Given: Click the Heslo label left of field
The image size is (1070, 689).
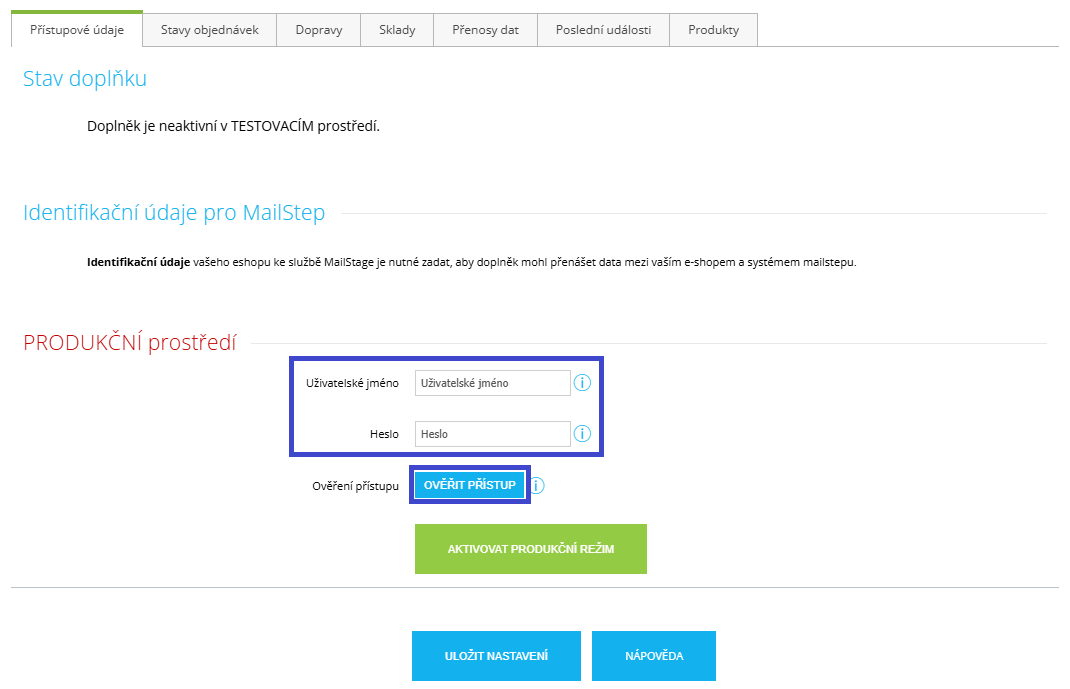Looking at the screenshot, I should pos(384,434).
